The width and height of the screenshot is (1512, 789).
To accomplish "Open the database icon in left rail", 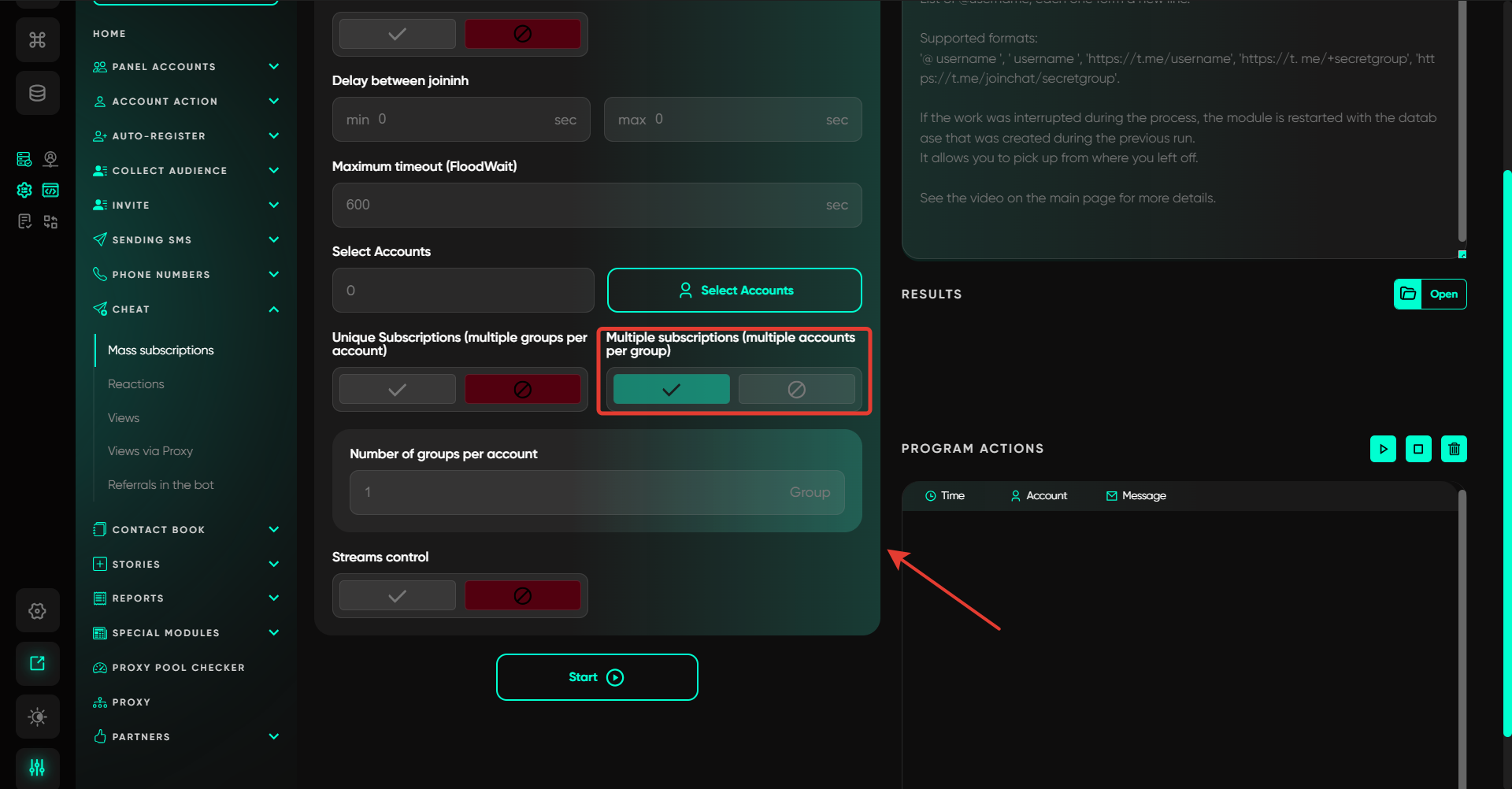I will coord(37,93).
